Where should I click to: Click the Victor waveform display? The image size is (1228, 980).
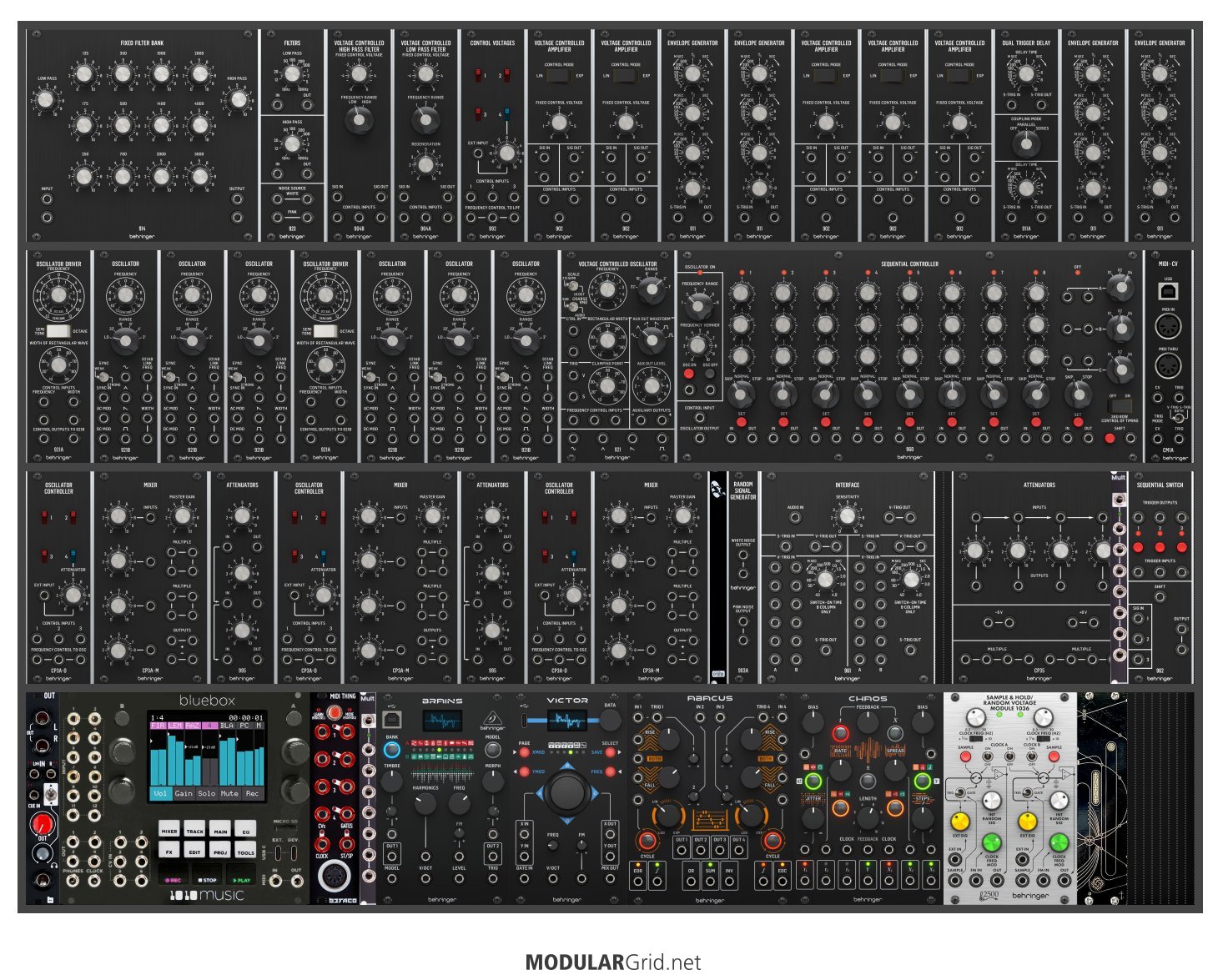(x=567, y=719)
